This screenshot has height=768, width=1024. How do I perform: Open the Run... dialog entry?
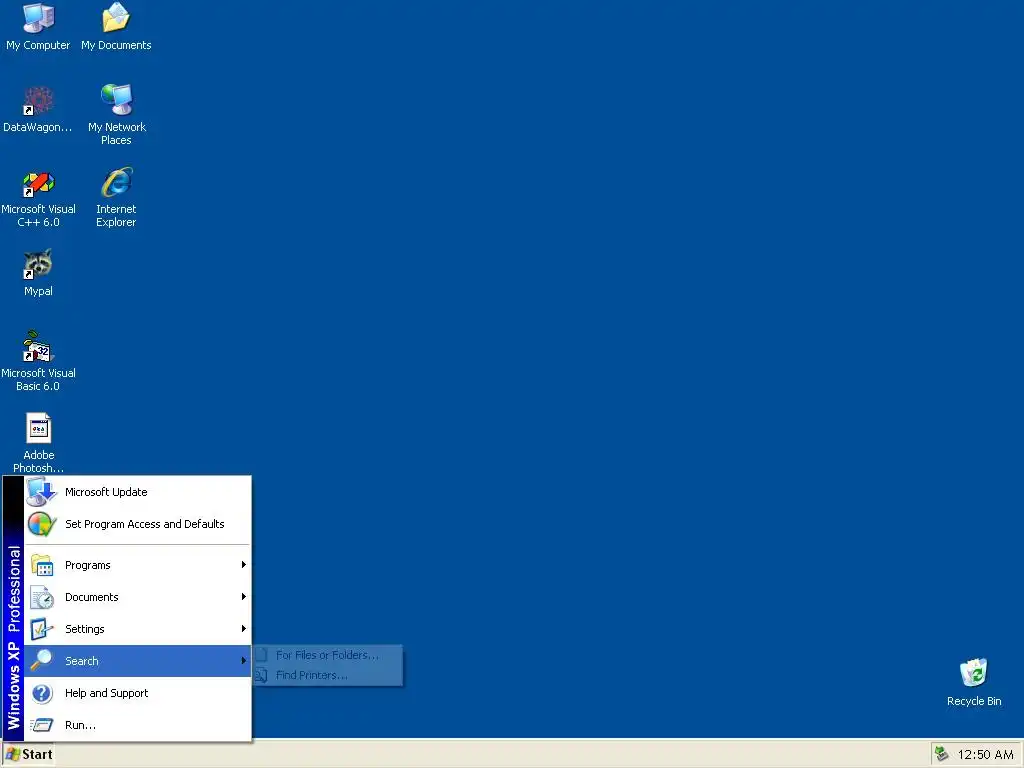click(138, 725)
